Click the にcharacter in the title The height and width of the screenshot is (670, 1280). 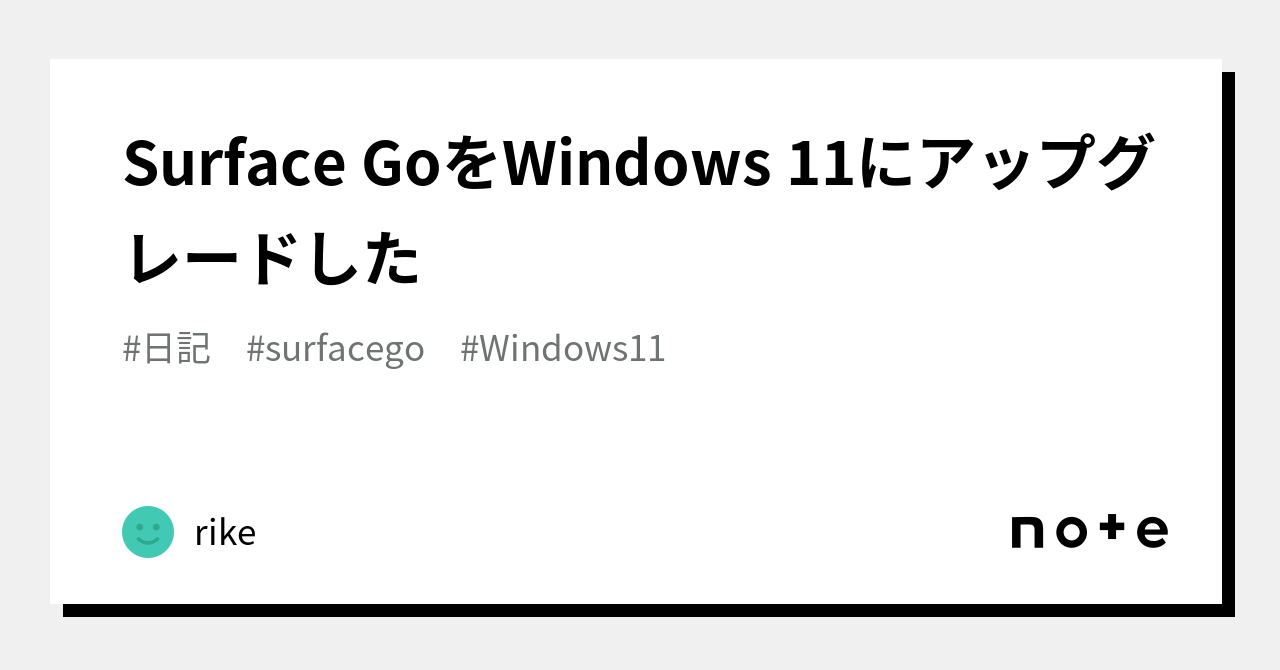coord(884,165)
